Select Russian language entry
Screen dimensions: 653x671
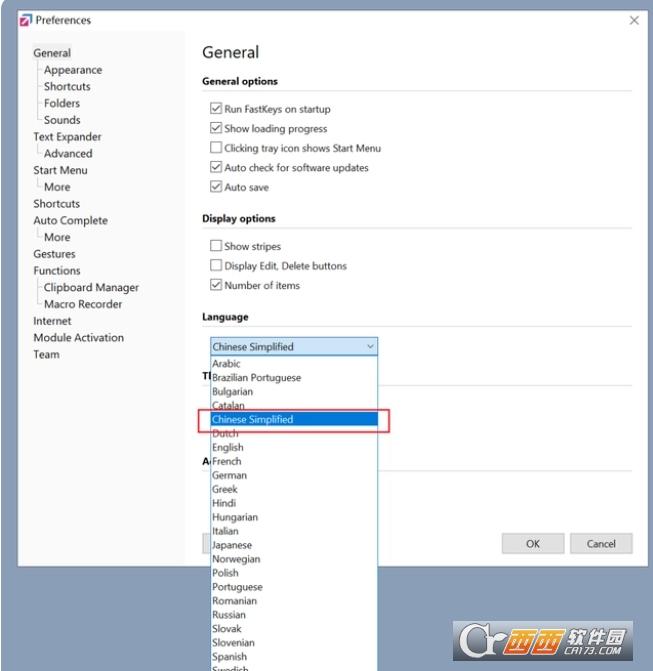click(294, 615)
